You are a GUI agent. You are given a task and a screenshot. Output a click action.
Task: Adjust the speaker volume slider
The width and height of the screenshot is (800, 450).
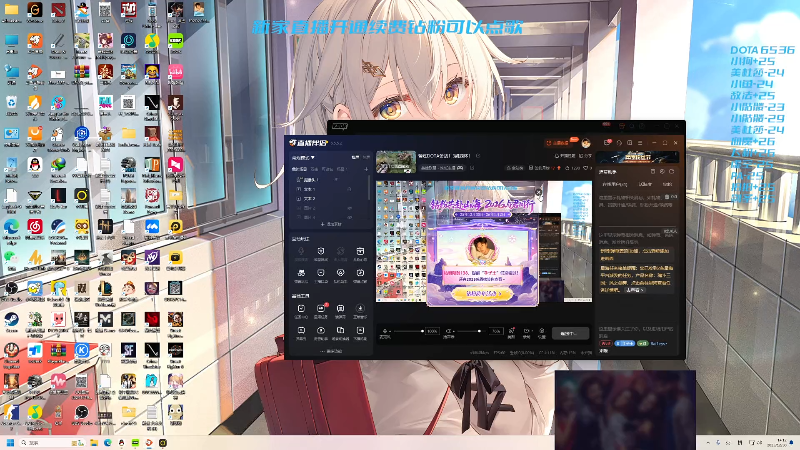point(469,331)
